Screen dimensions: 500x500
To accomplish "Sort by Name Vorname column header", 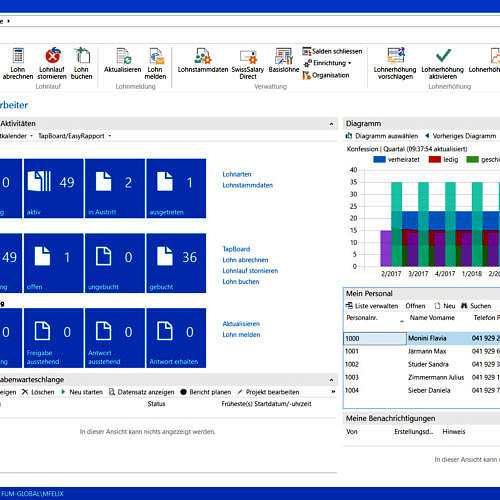I will tap(432, 318).
